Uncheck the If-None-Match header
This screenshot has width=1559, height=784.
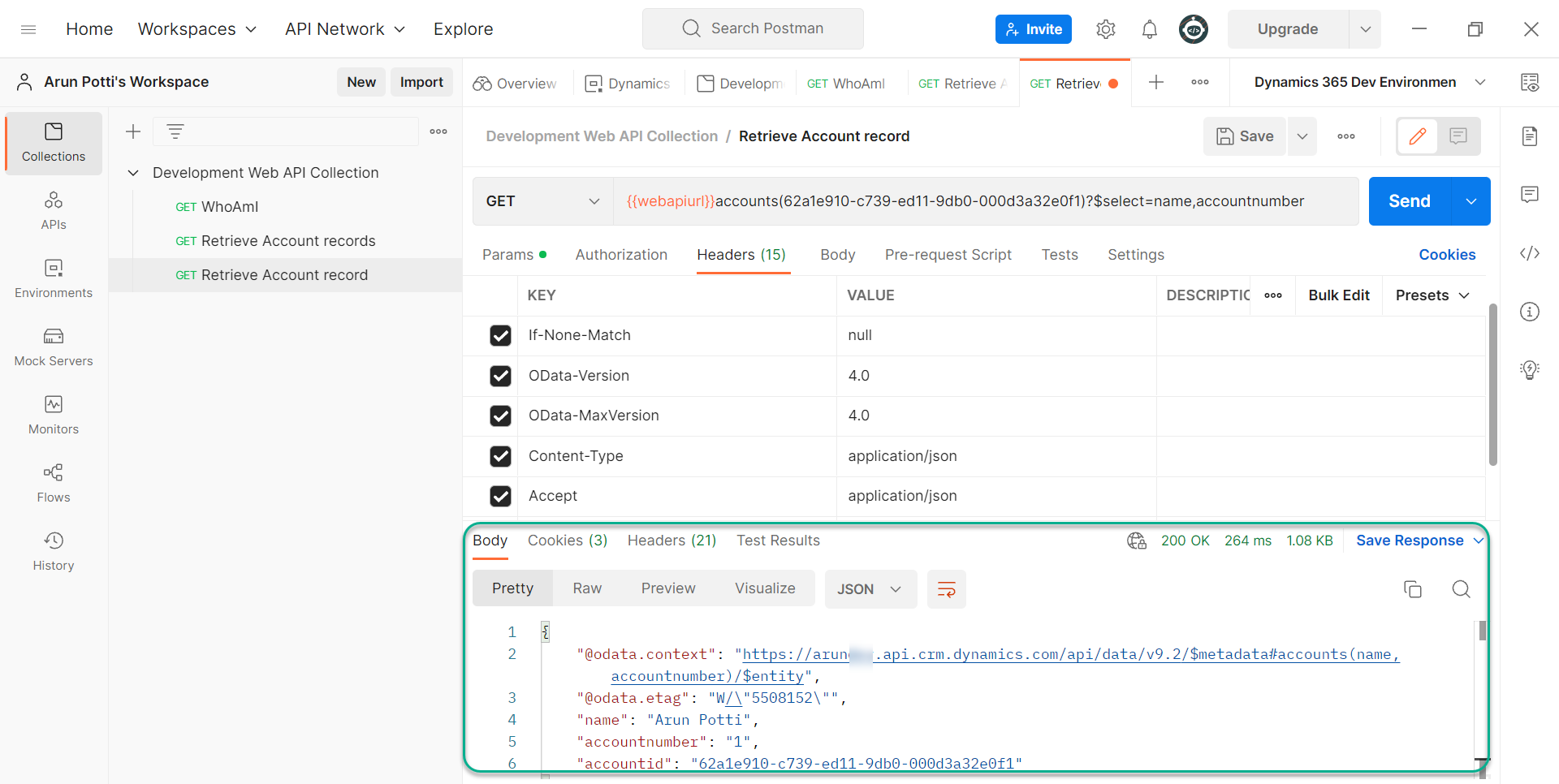[x=500, y=335]
